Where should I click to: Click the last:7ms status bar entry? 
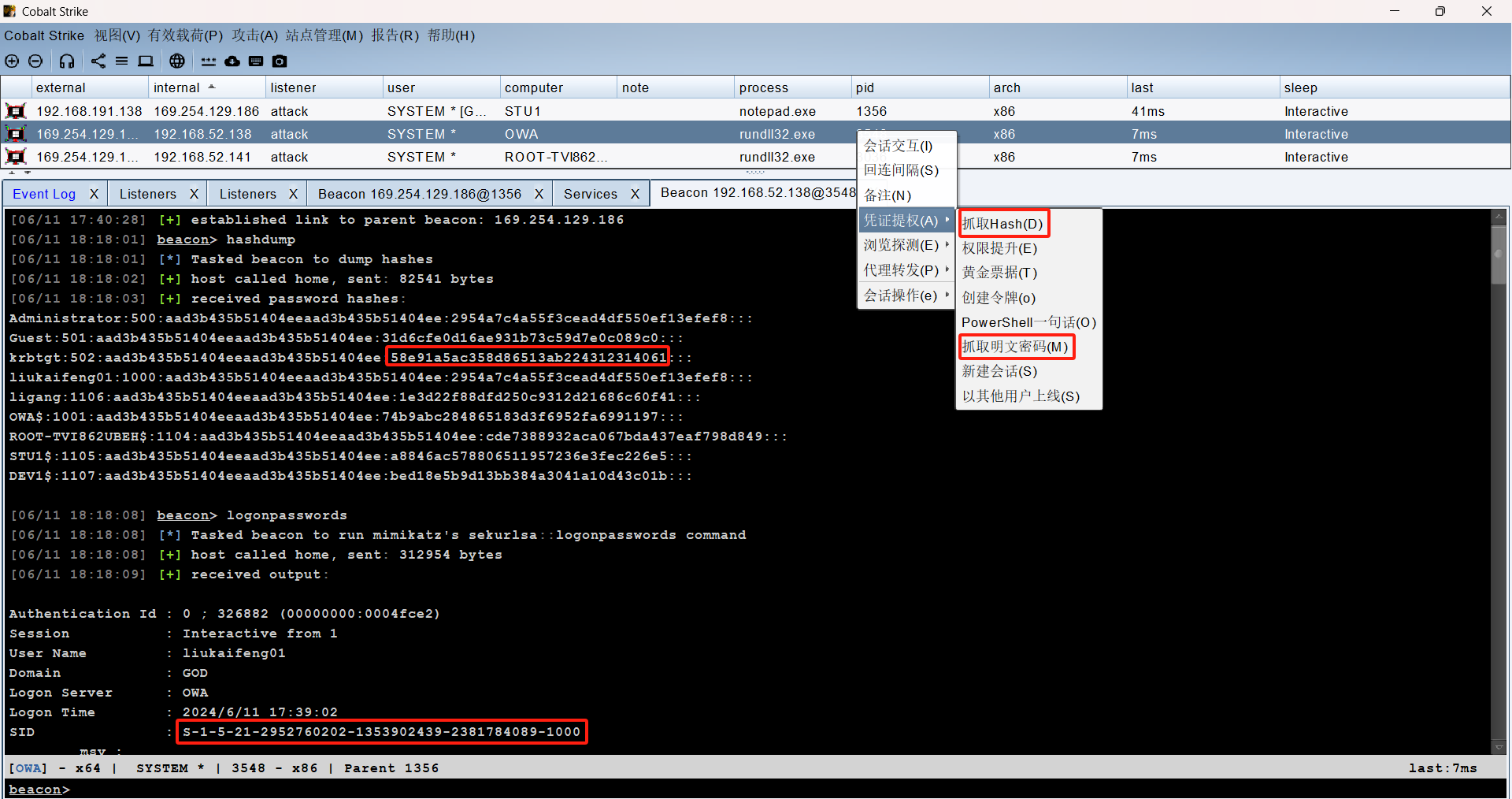click(x=1443, y=768)
